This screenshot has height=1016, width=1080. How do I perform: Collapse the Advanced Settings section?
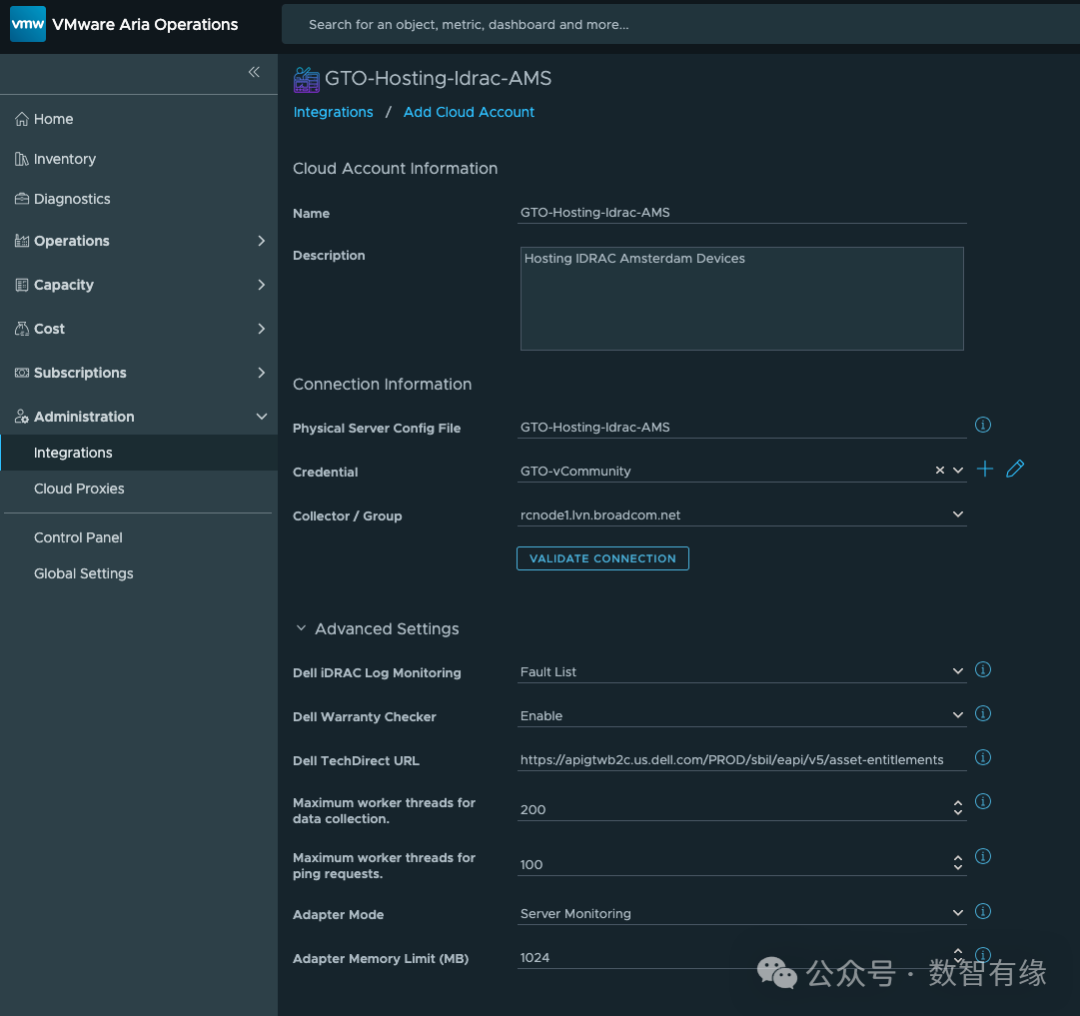pos(301,628)
